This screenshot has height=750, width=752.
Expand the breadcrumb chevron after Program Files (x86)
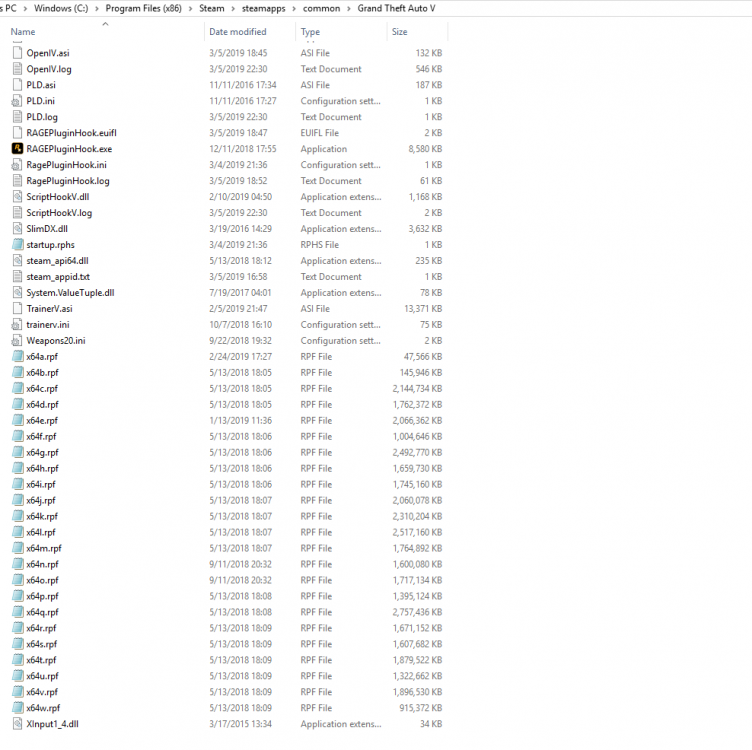[x=190, y=9]
